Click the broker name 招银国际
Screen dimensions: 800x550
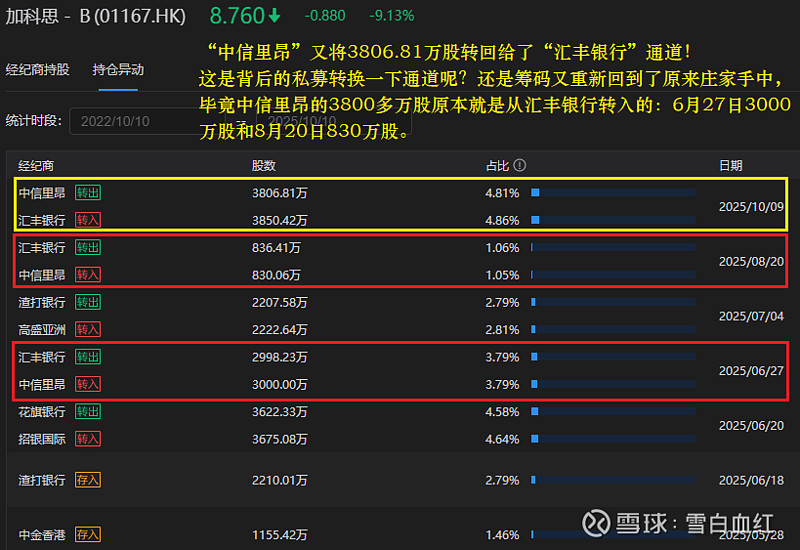coord(42,439)
